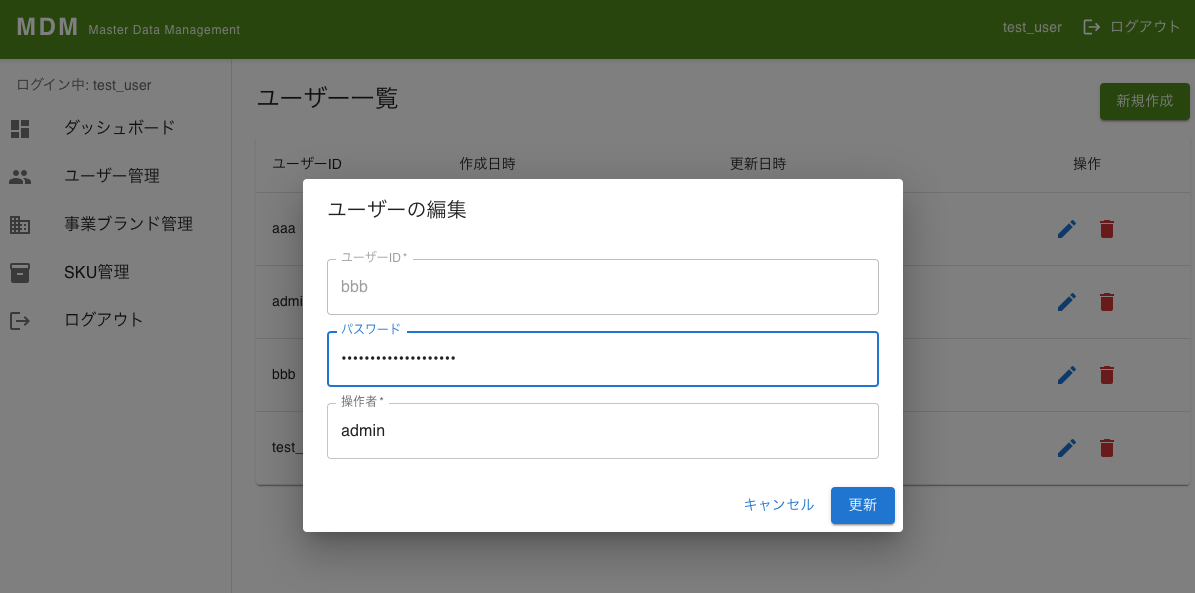The height and width of the screenshot is (593, 1195).
Task: Click the 新規作成 button
Action: pyautogui.click(x=1145, y=101)
